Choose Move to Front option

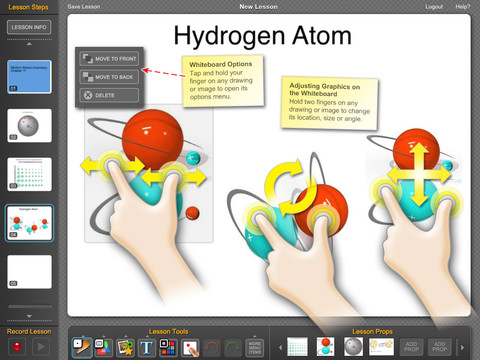click(109, 59)
